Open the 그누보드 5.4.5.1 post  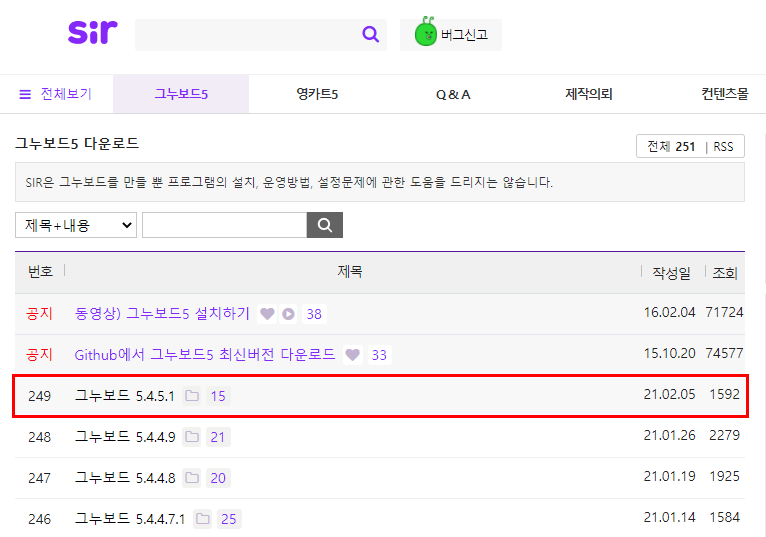(x=125, y=396)
